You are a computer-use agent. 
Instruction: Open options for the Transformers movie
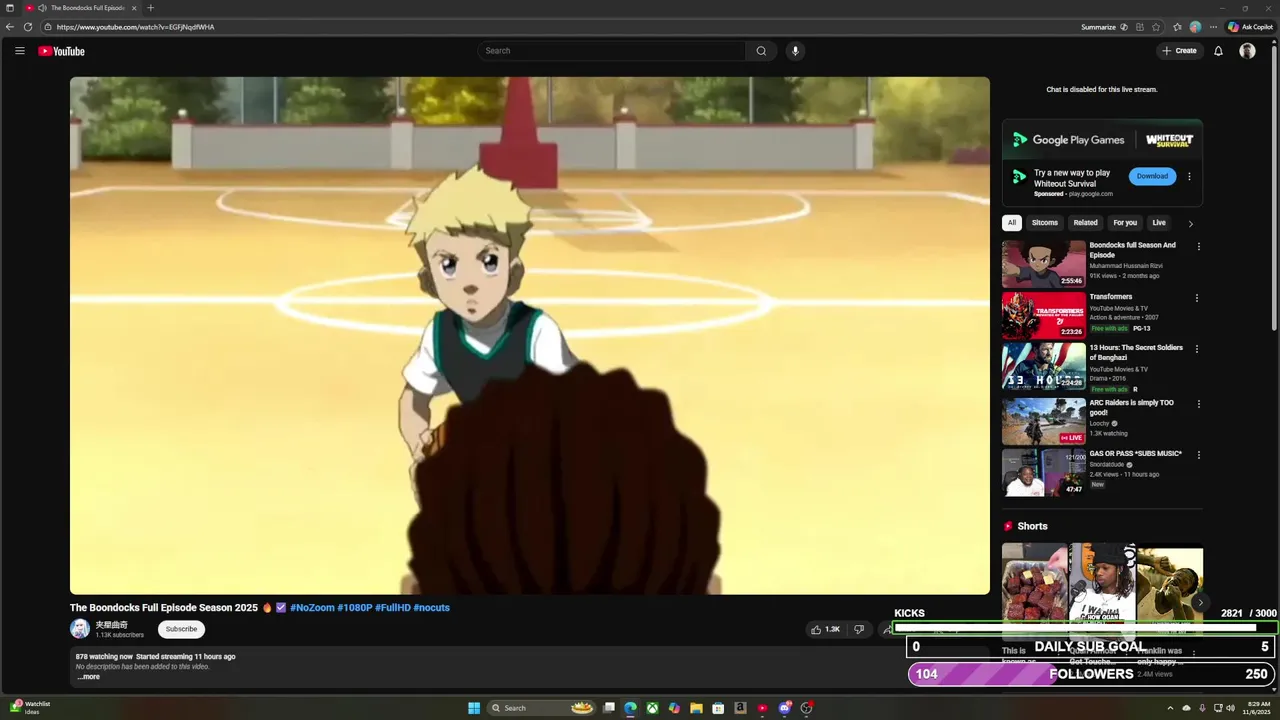point(1197,298)
